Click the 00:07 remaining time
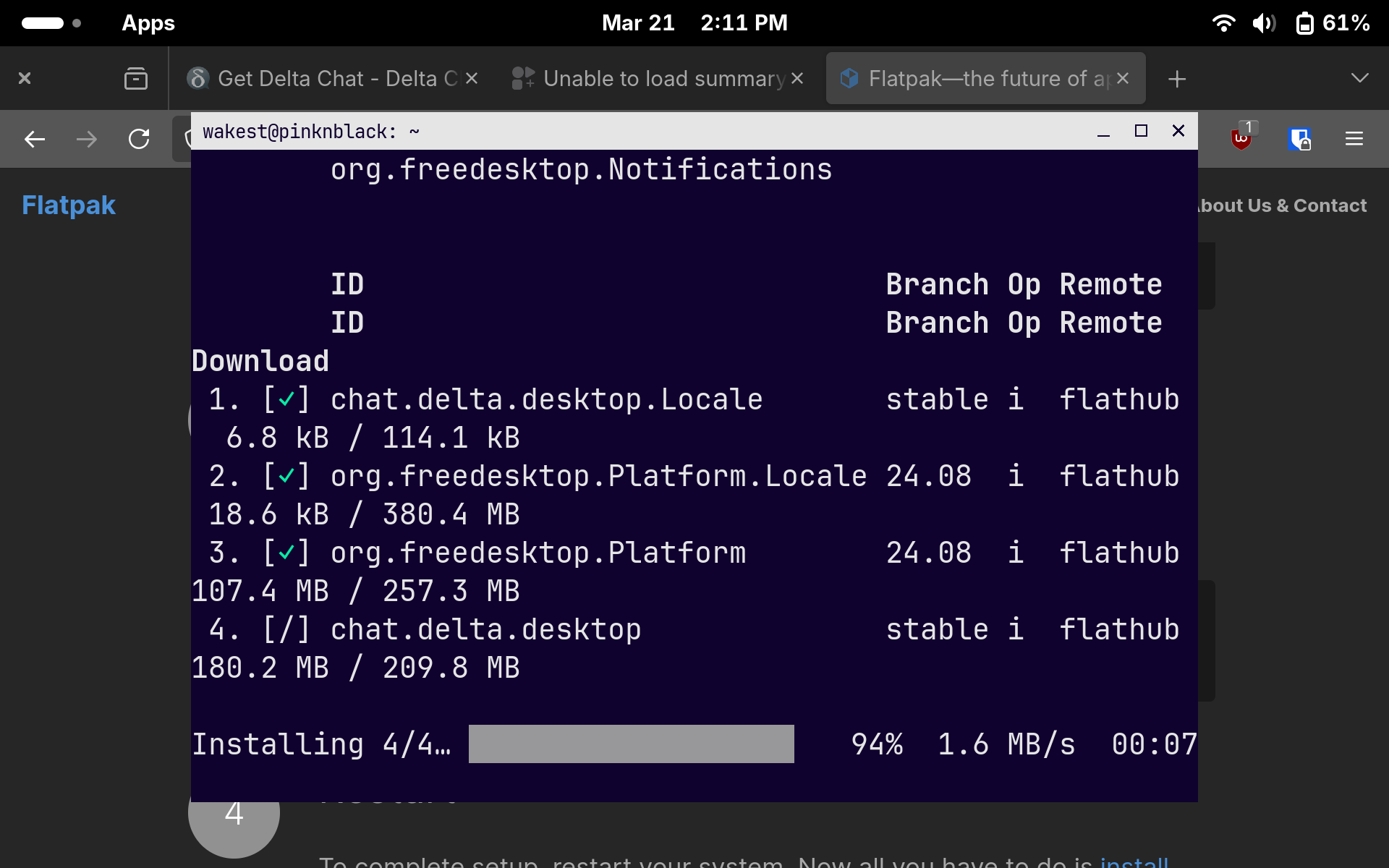 point(1155,744)
